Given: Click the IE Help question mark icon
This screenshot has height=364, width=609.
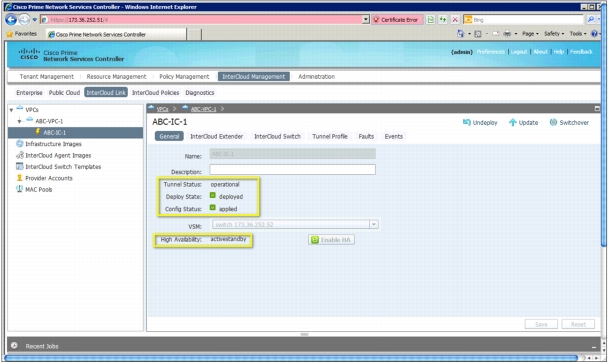Looking at the screenshot, I should [x=594, y=34].
